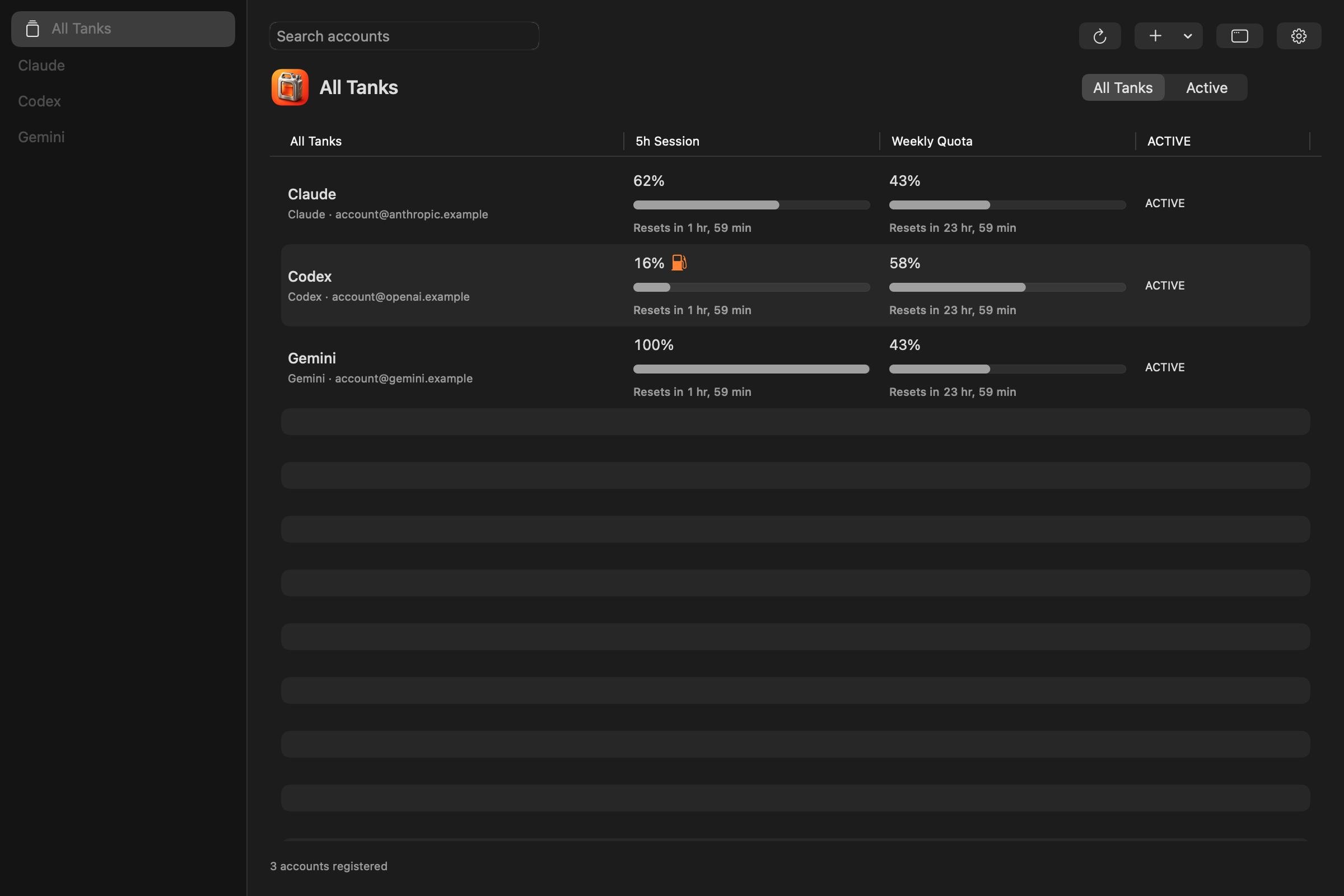Click Gemini's 'Resets in 23 hr, 59 min' text
Image resolution: width=1344 pixels, height=896 pixels.
pyautogui.click(x=953, y=391)
